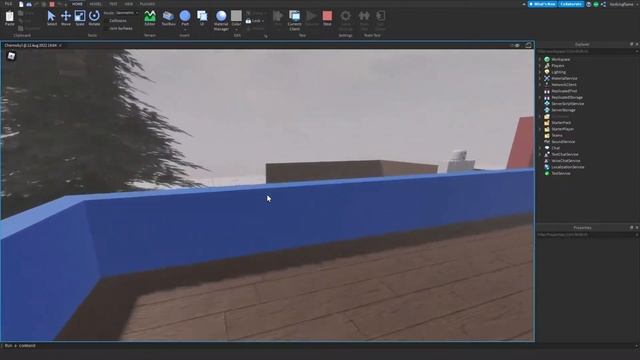Select SoundService in Explorer

tap(562, 142)
